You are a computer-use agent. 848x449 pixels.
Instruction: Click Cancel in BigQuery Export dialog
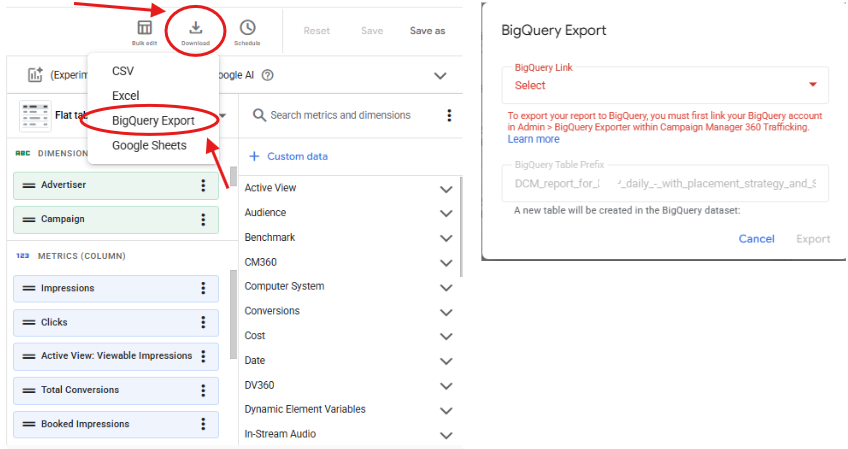pyautogui.click(x=757, y=239)
